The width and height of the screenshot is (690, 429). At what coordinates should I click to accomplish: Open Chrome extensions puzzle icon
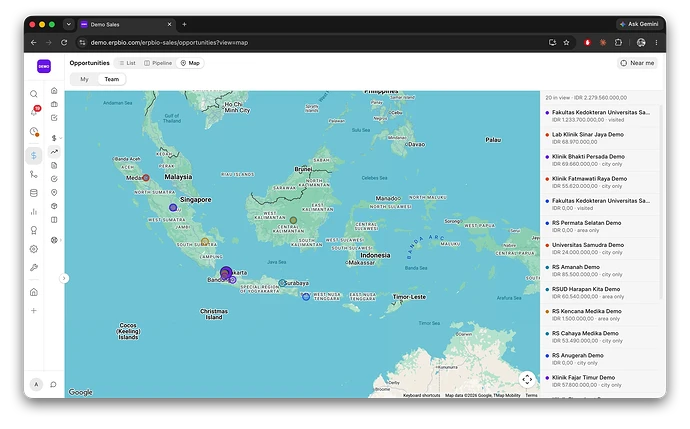618,43
